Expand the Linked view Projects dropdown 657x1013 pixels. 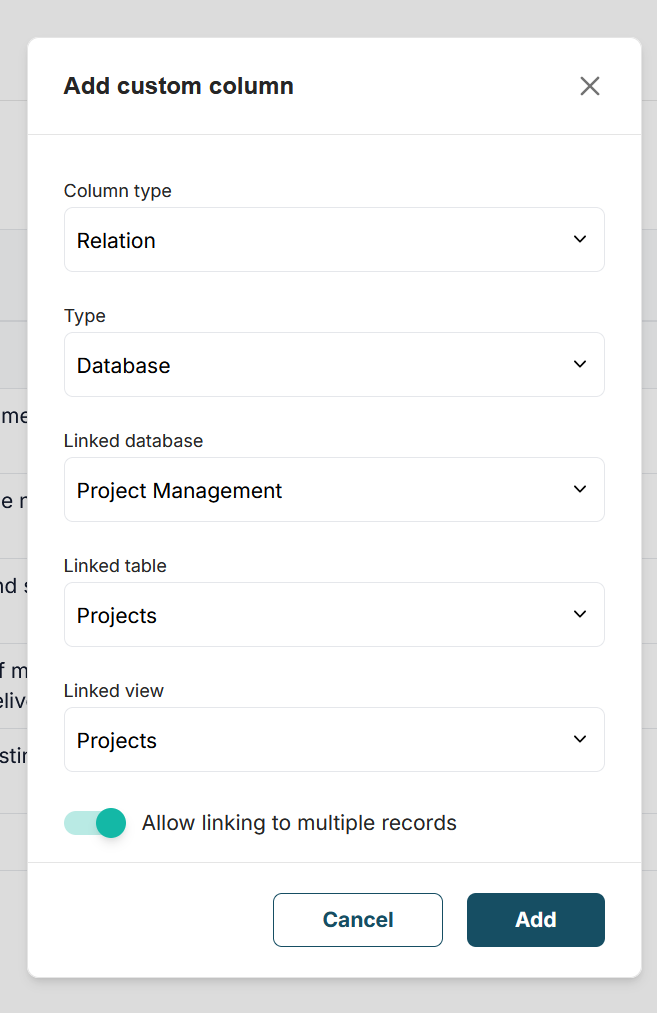pyautogui.click(x=320, y=740)
